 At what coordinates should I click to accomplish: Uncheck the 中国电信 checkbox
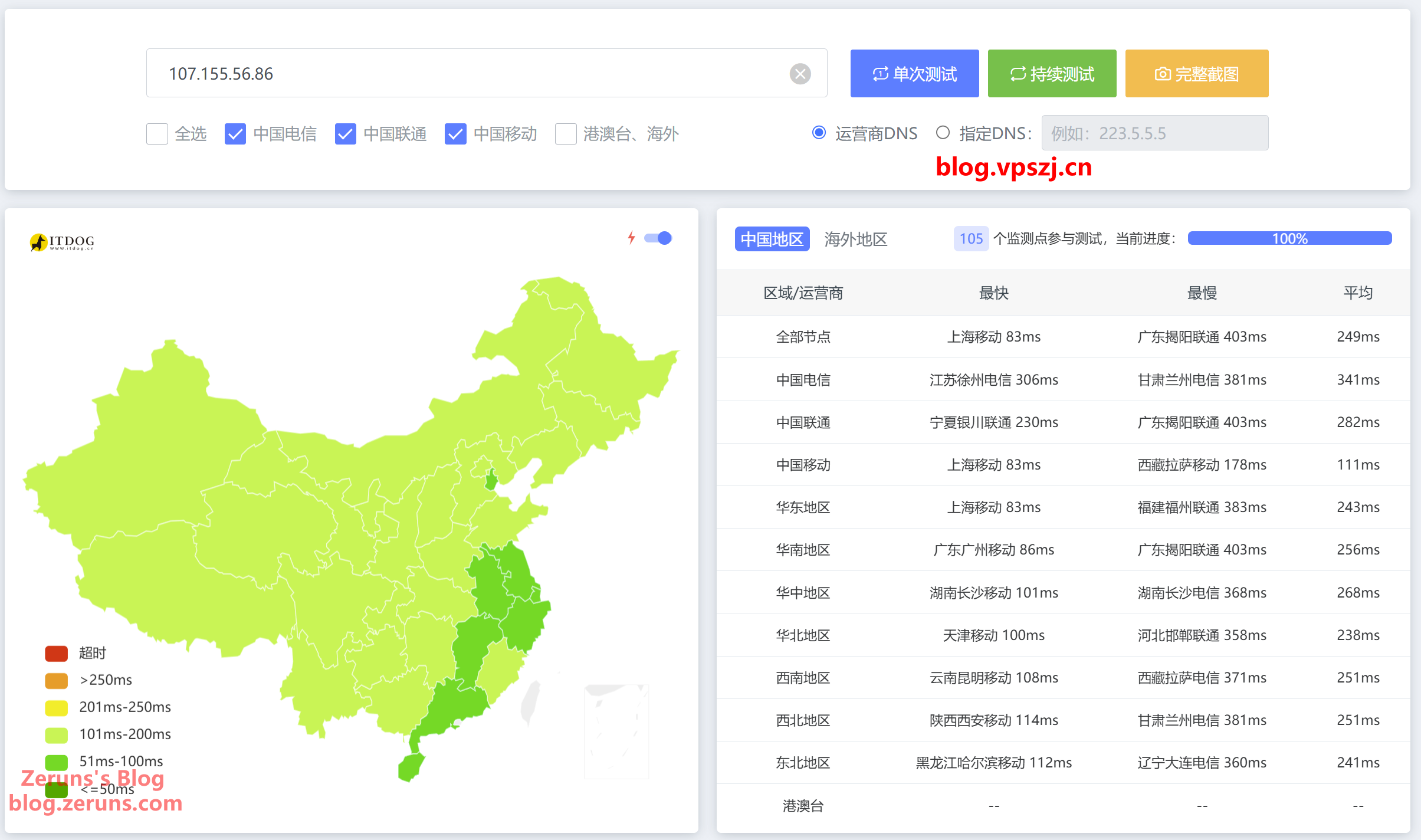(x=235, y=134)
